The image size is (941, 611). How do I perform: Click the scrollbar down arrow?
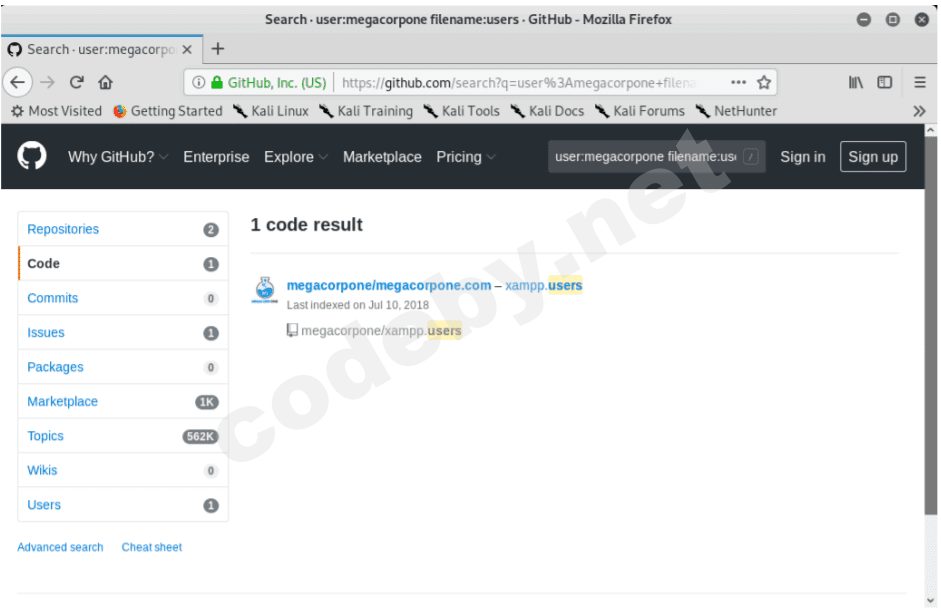point(930,601)
